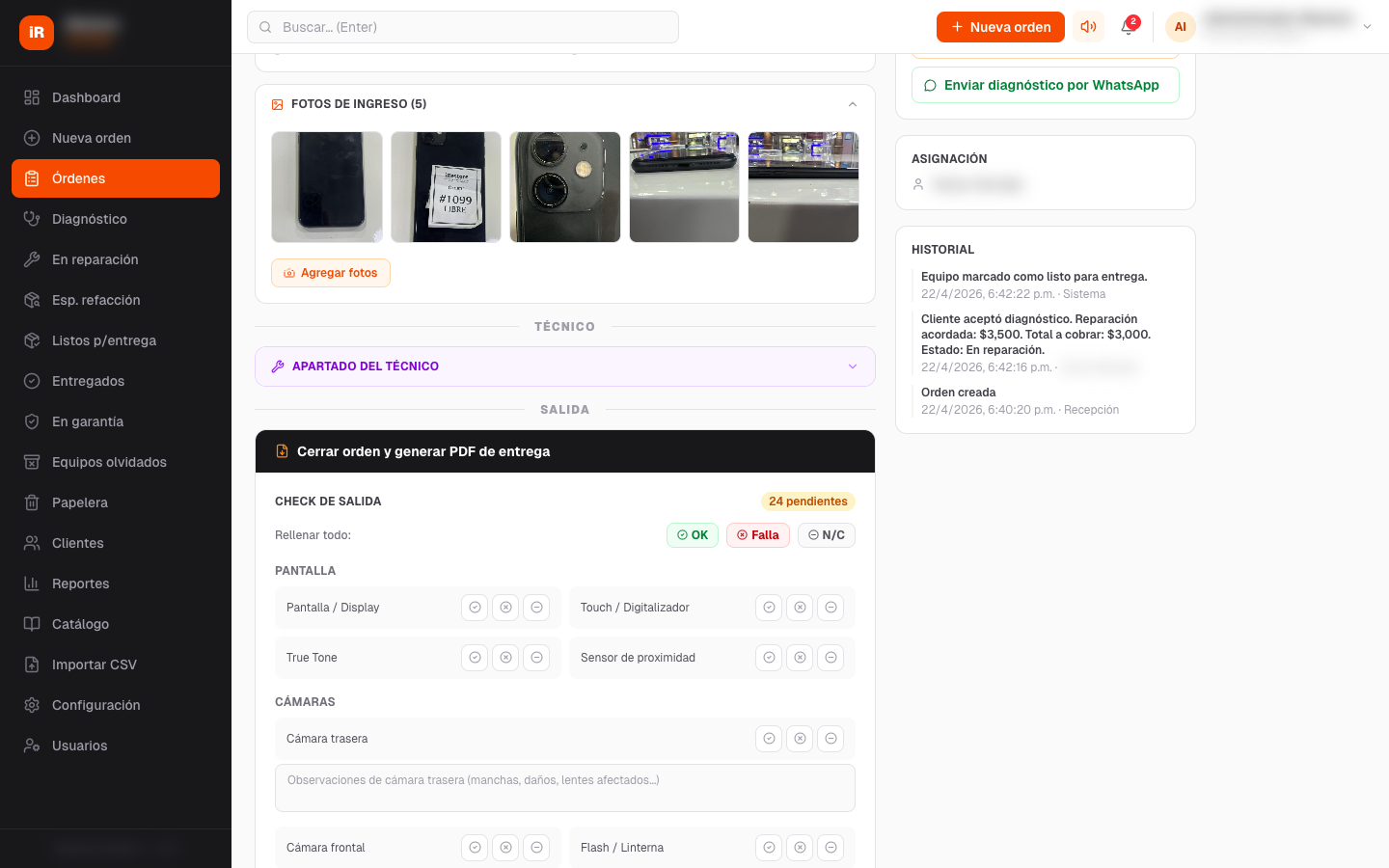The width and height of the screenshot is (1389, 868).
Task: Click the magnifier search icon
Action: [266, 27]
